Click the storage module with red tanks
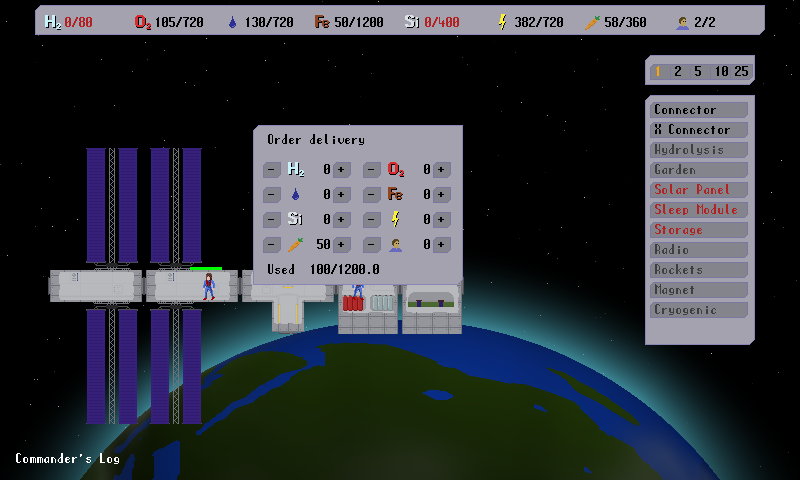The image size is (800, 480). pos(368,308)
